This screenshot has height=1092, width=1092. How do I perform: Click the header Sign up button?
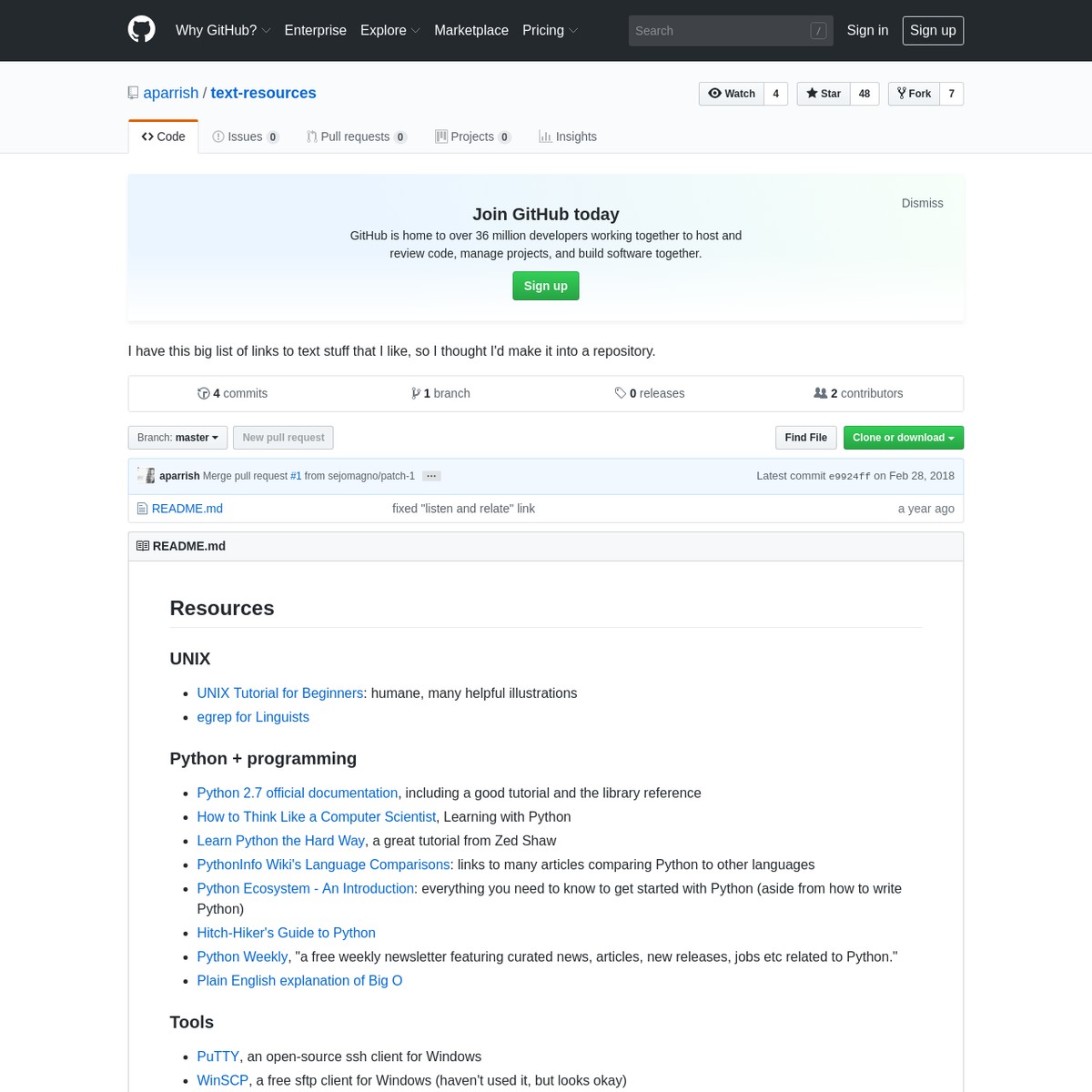(933, 30)
